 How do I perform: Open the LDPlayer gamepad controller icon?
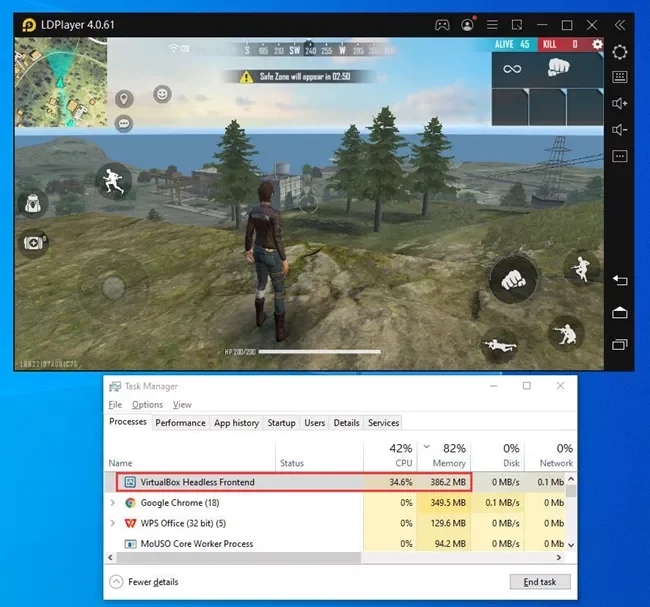[x=442, y=25]
